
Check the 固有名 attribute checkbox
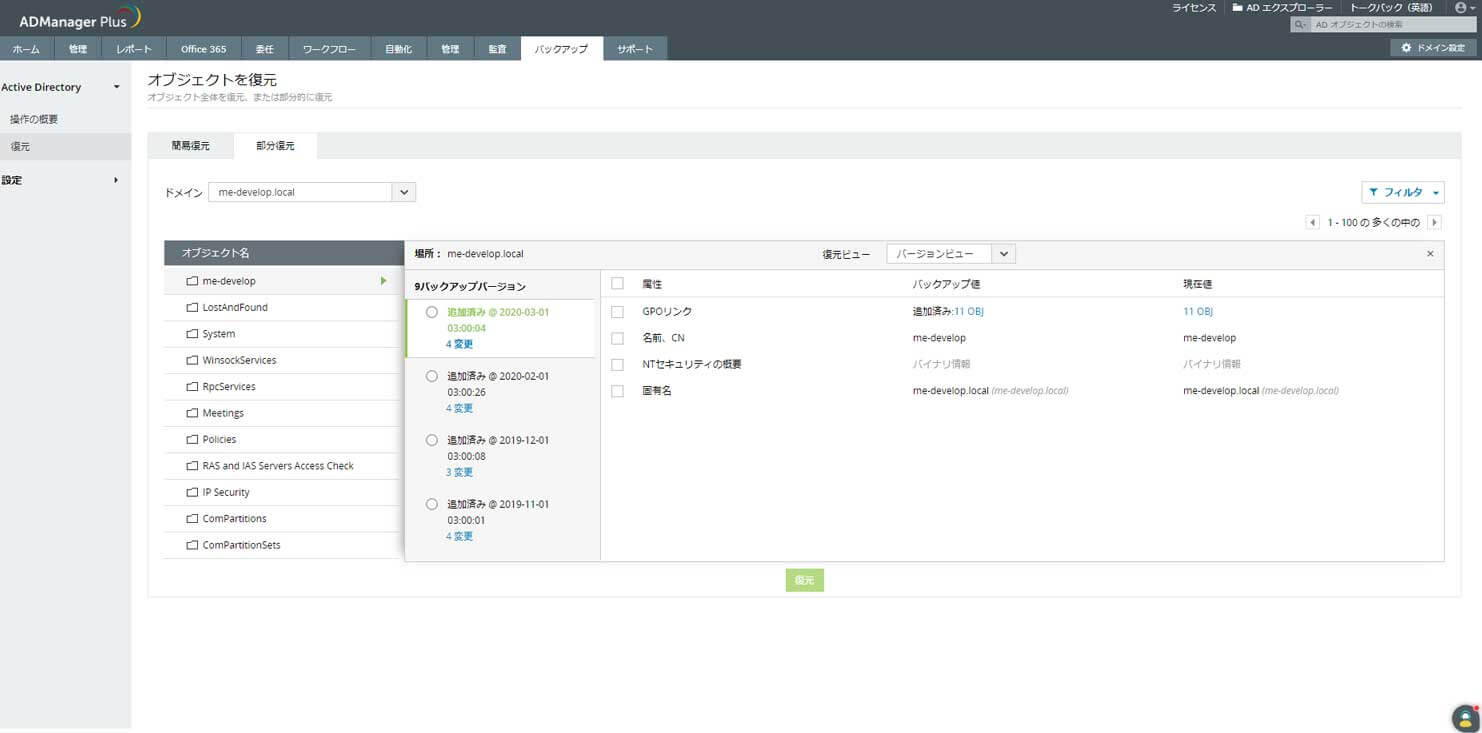[617, 391]
